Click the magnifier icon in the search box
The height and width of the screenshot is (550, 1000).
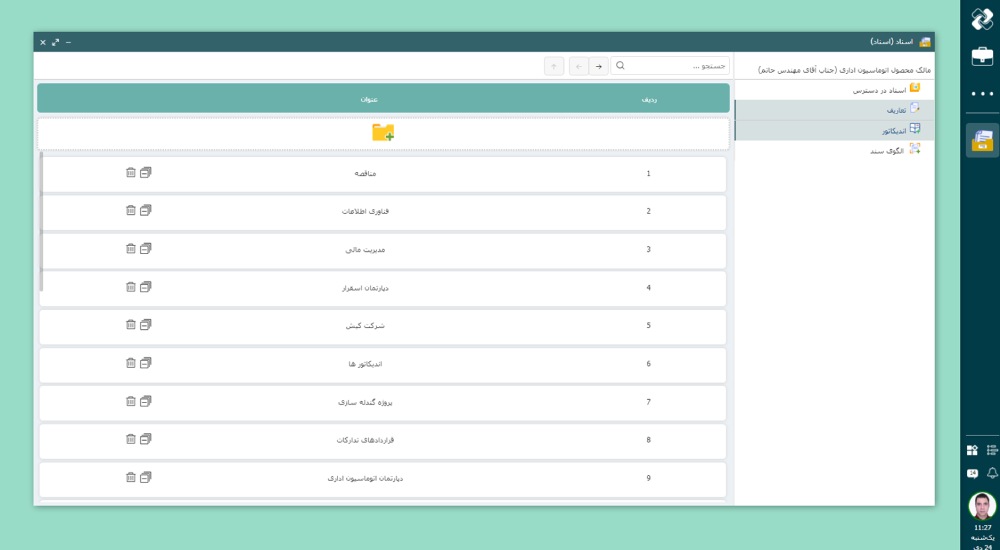[620, 66]
